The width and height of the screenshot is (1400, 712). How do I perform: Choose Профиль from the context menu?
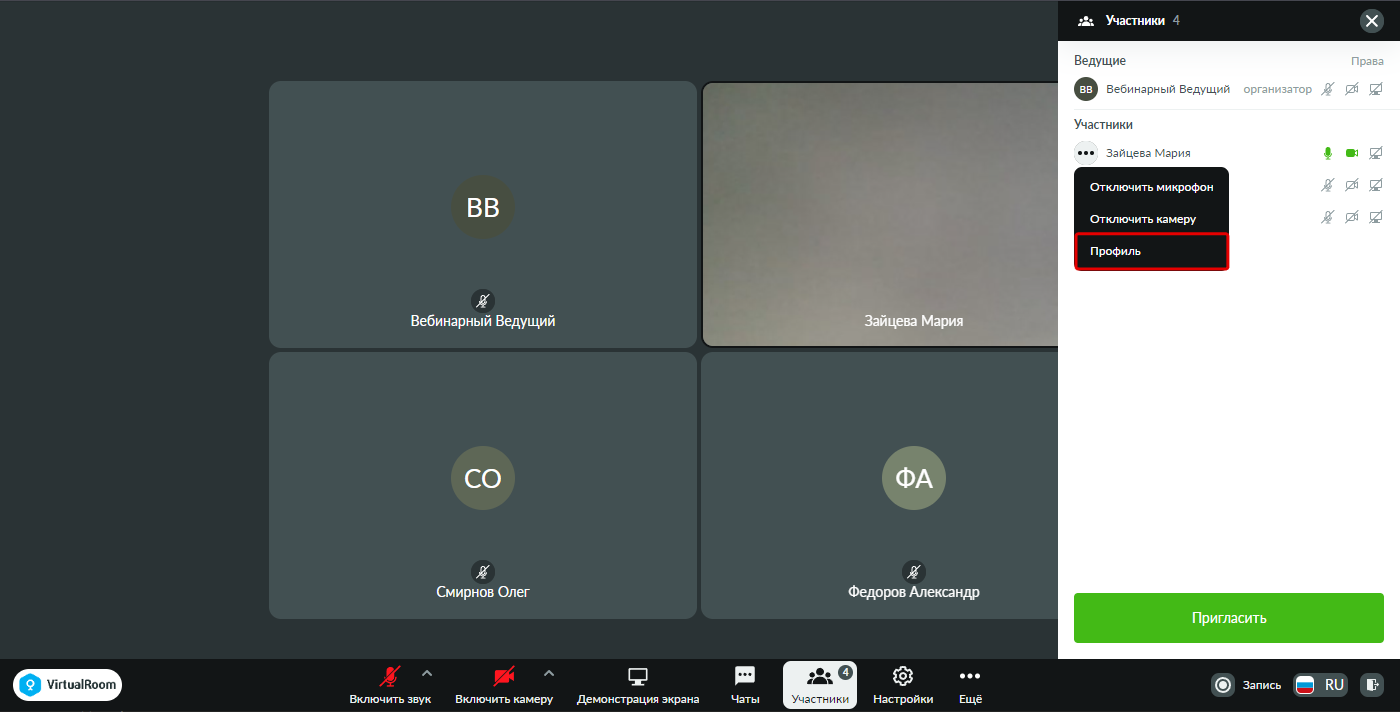pyautogui.click(x=1151, y=251)
